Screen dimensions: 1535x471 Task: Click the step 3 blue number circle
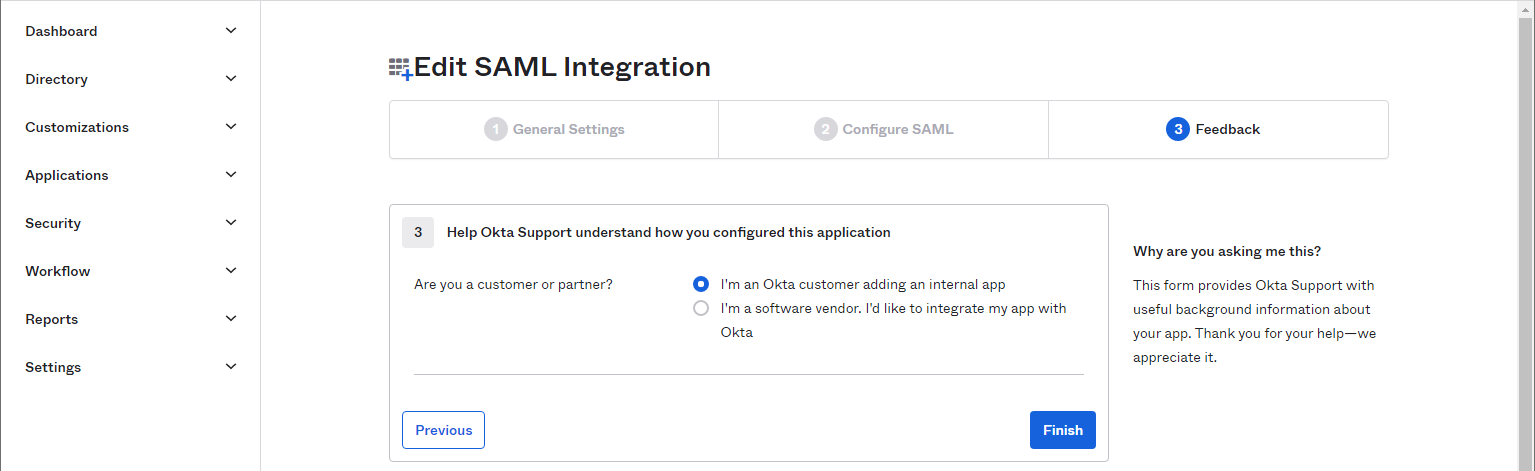(1178, 129)
